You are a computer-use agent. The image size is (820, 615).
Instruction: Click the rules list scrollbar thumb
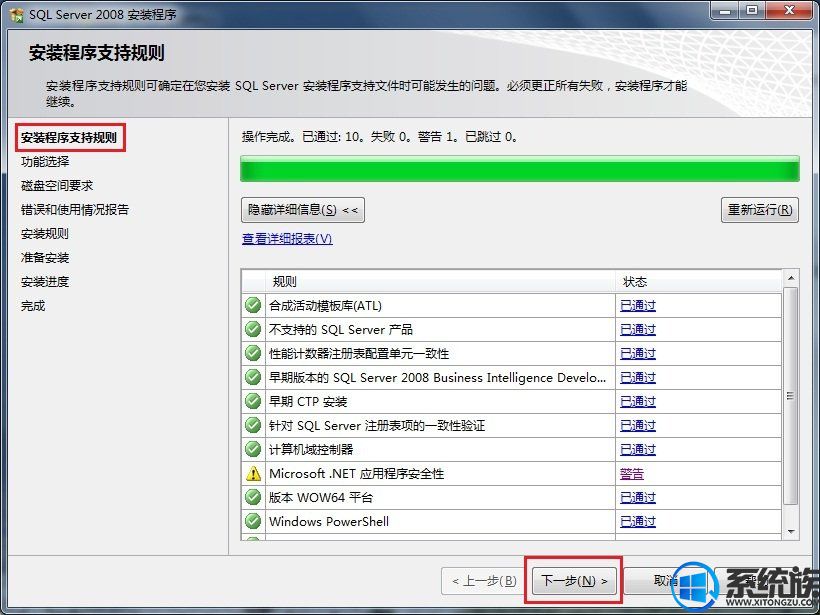[x=790, y=396]
